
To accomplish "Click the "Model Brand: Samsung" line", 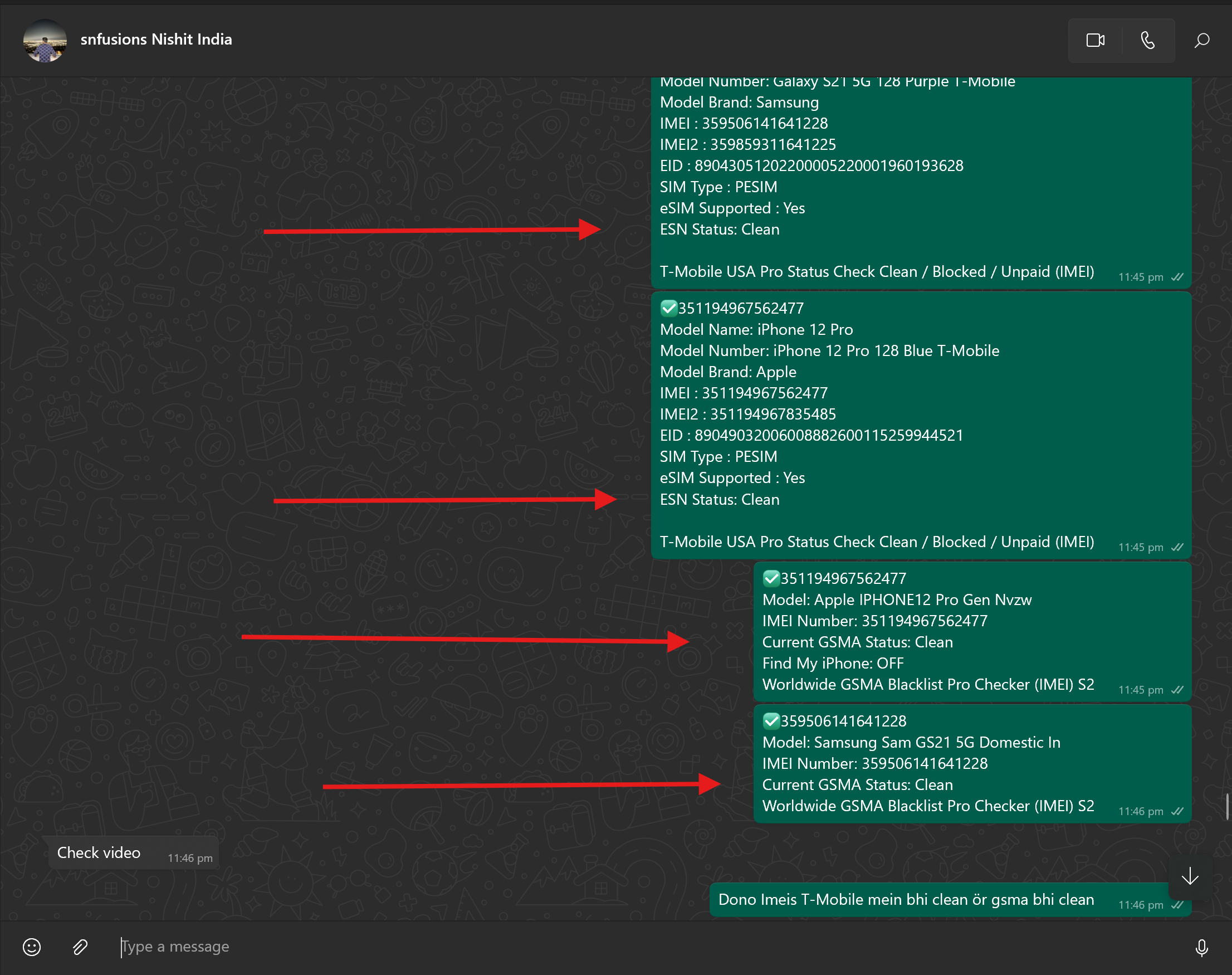I will [739, 102].
